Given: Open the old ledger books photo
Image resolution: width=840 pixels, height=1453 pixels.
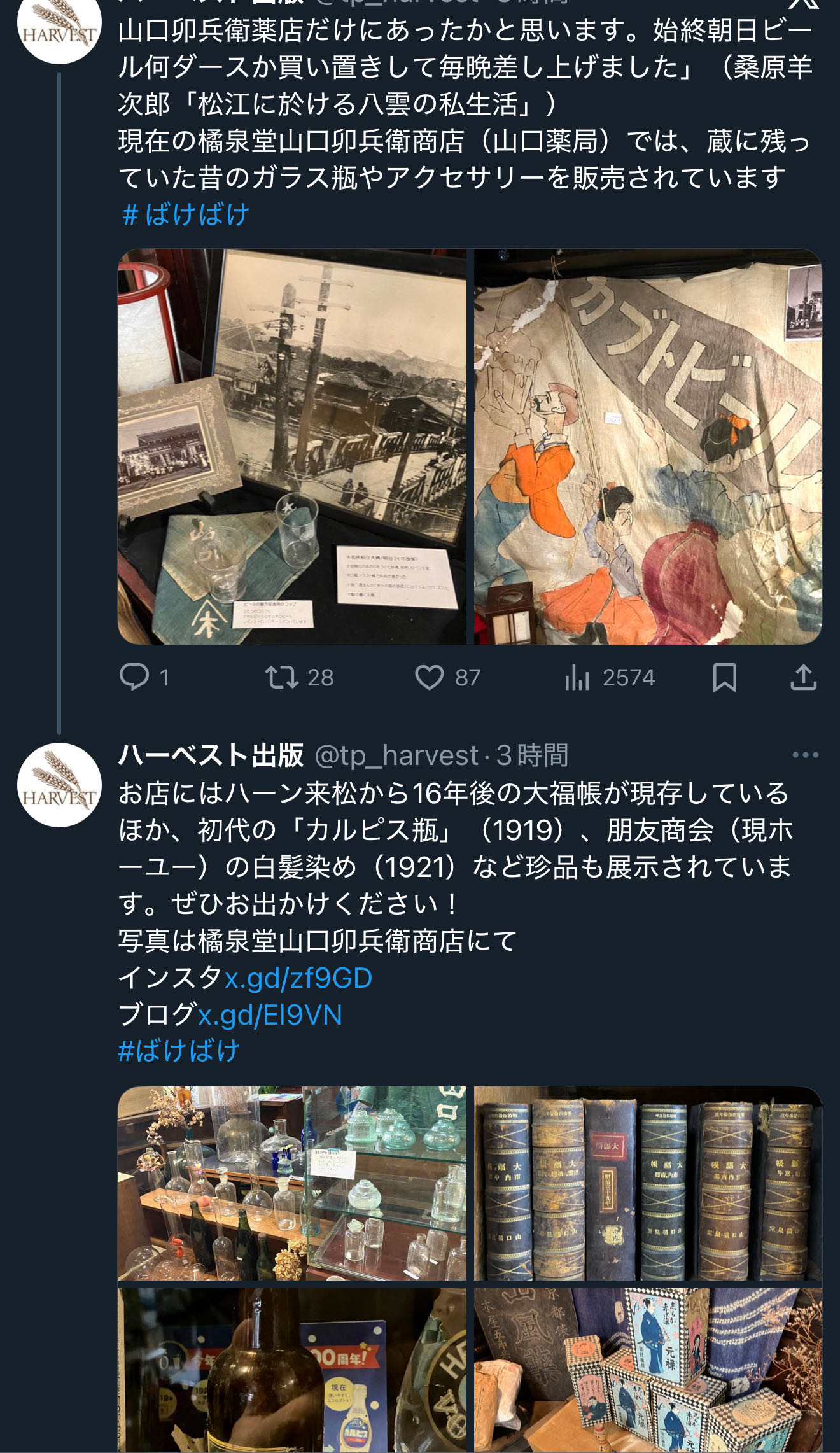Looking at the screenshot, I should (x=648, y=1183).
